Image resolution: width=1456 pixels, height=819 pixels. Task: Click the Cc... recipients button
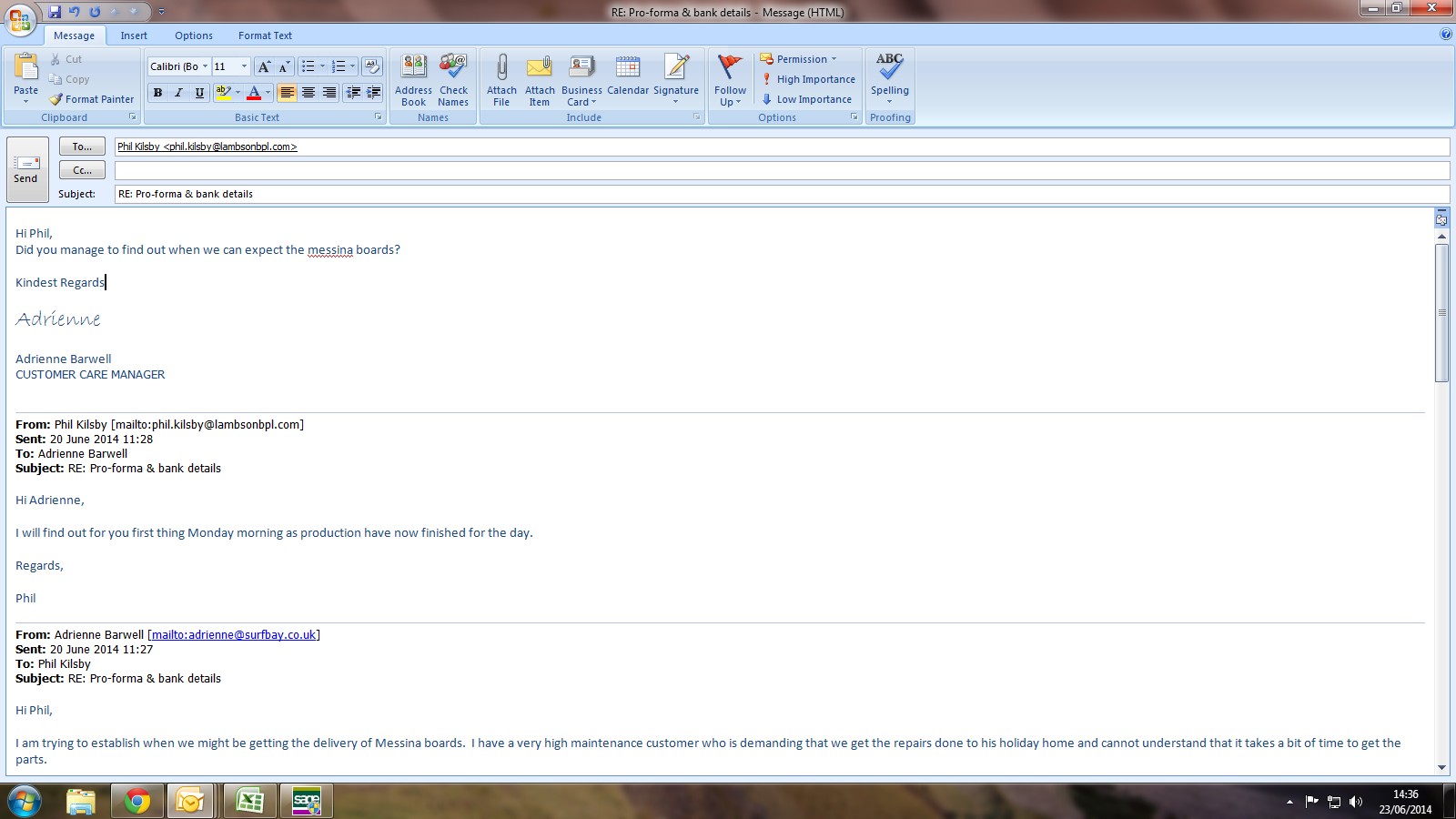click(82, 170)
